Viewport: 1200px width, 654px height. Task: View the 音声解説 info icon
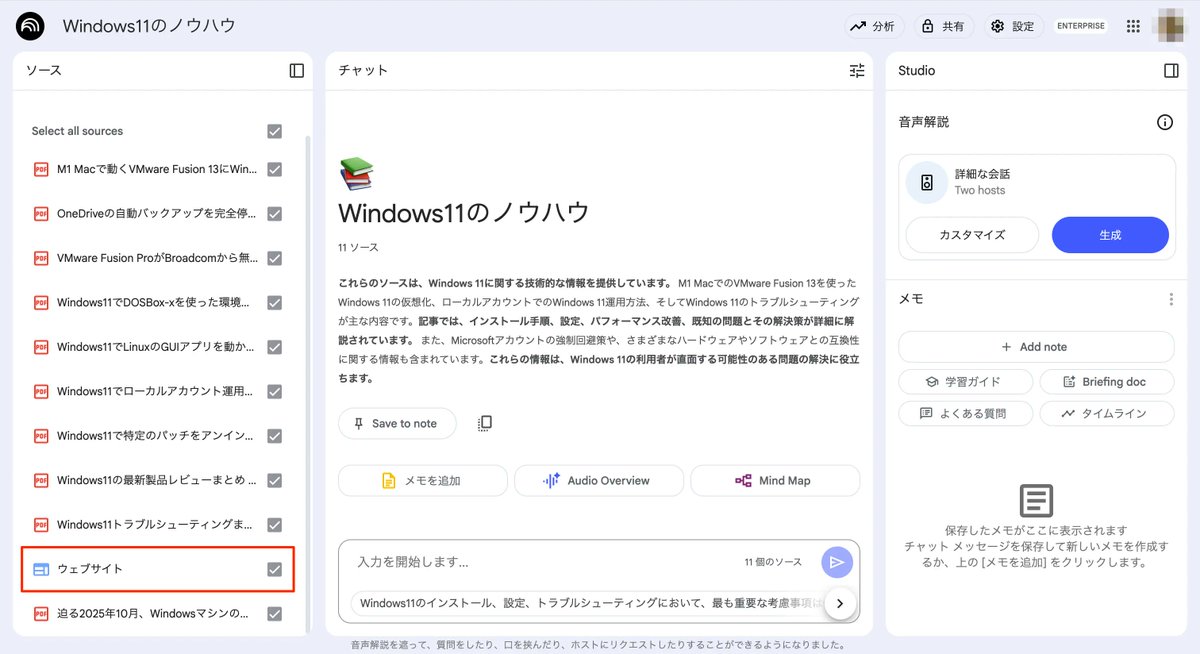[x=1164, y=121]
